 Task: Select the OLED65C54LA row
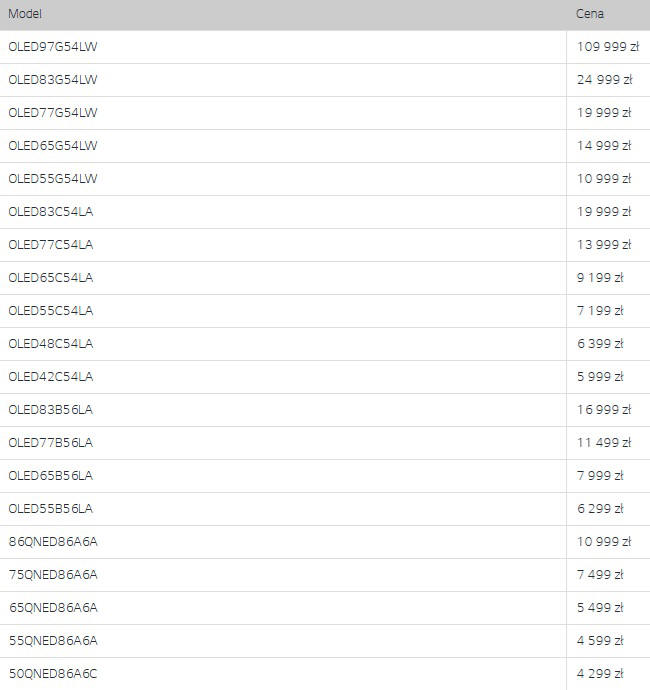point(325,278)
